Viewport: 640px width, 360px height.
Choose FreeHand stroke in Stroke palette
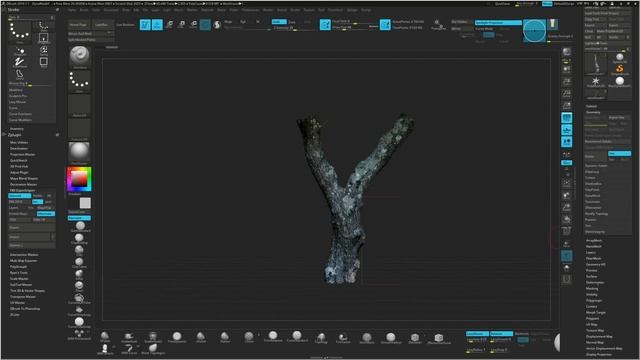[19, 62]
